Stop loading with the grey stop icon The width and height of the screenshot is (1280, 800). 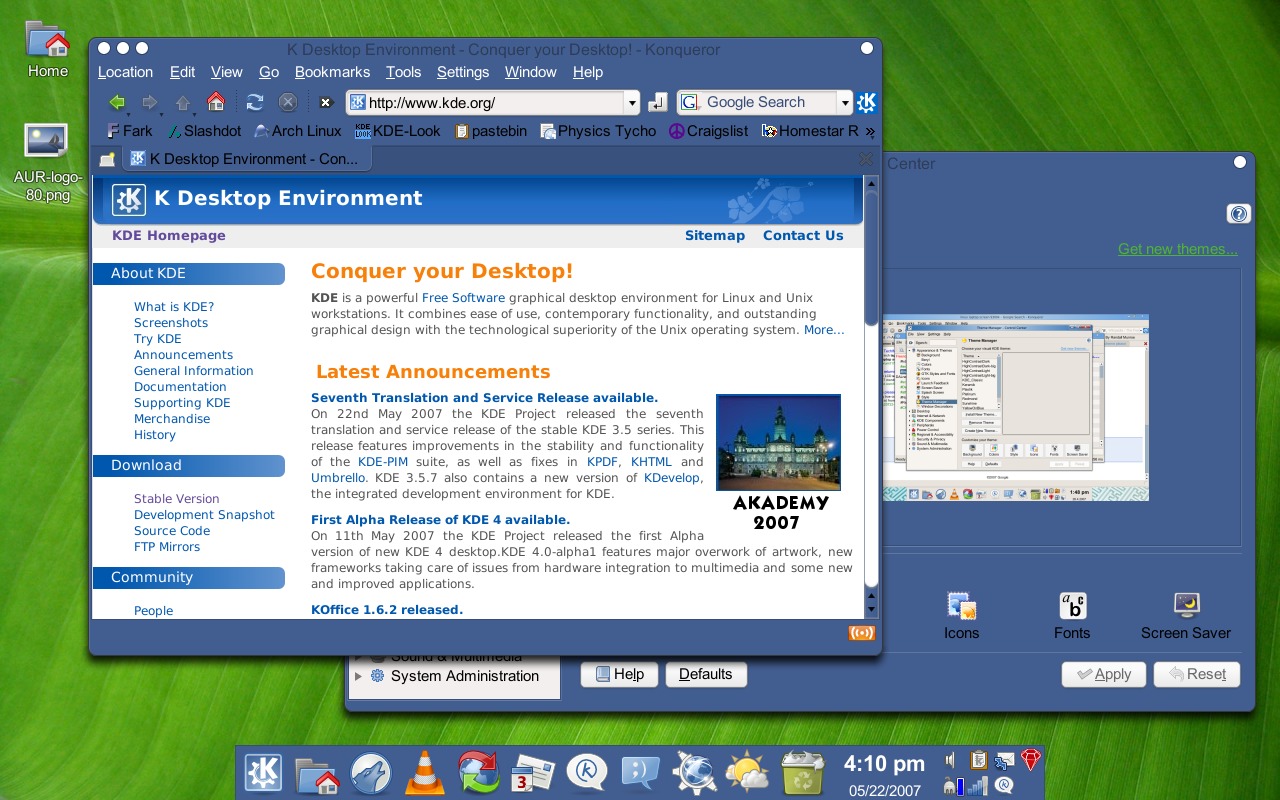pyautogui.click(x=288, y=102)
